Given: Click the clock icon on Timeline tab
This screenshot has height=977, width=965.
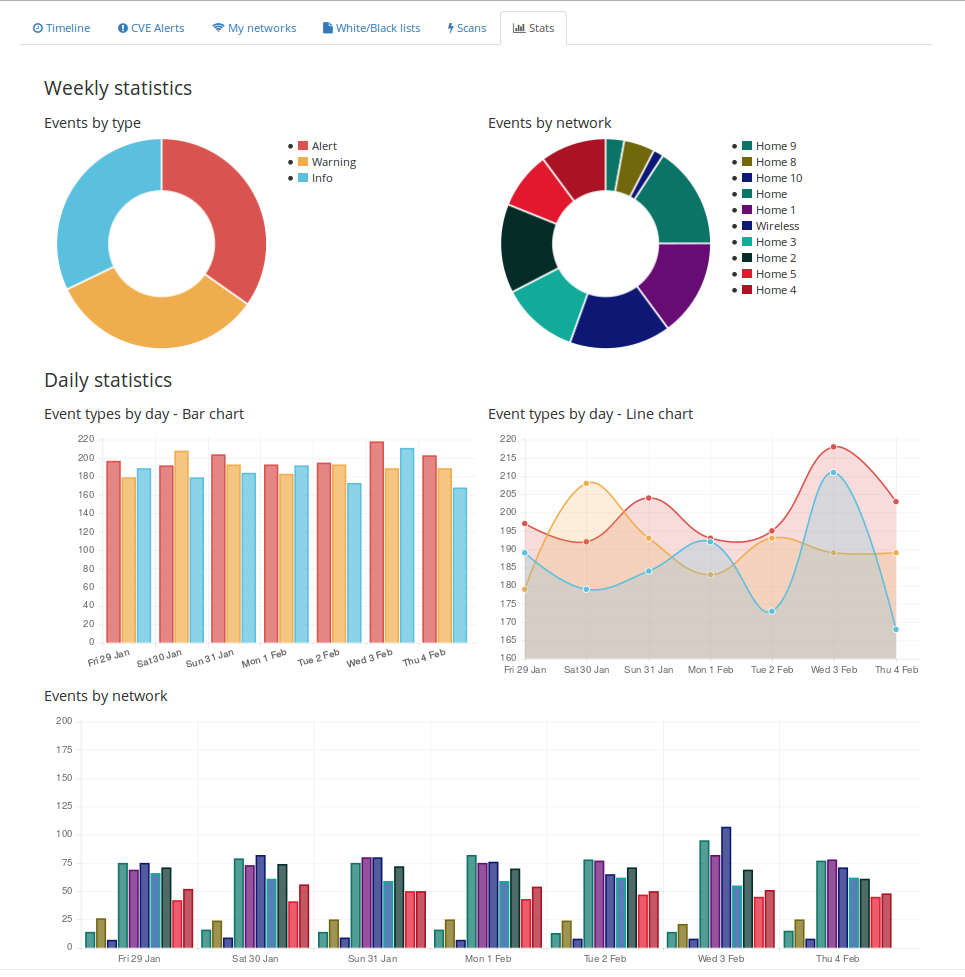Looking at the screenshot, I should (x=38, y=28).
